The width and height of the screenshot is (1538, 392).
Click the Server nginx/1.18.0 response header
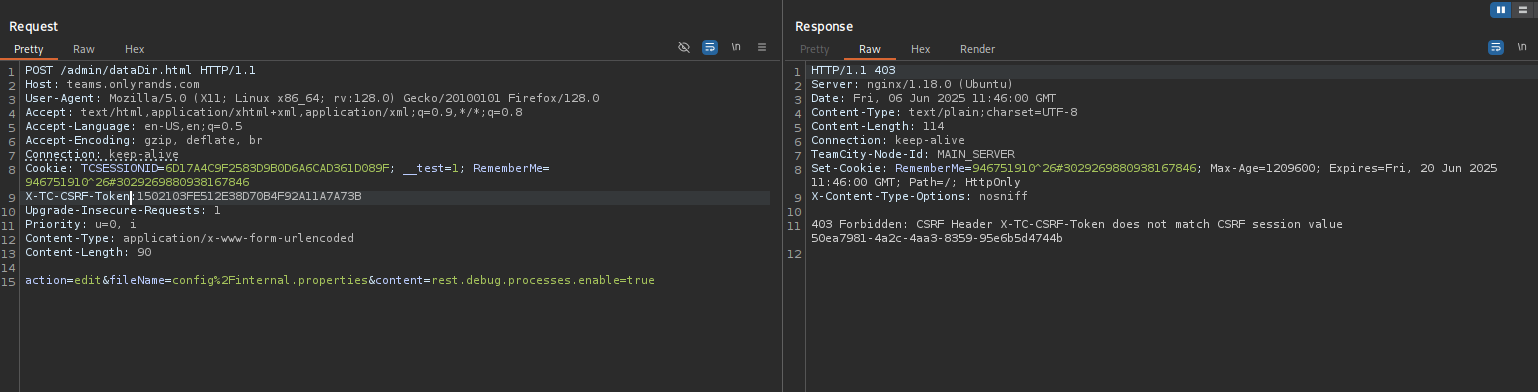[912, 84]
